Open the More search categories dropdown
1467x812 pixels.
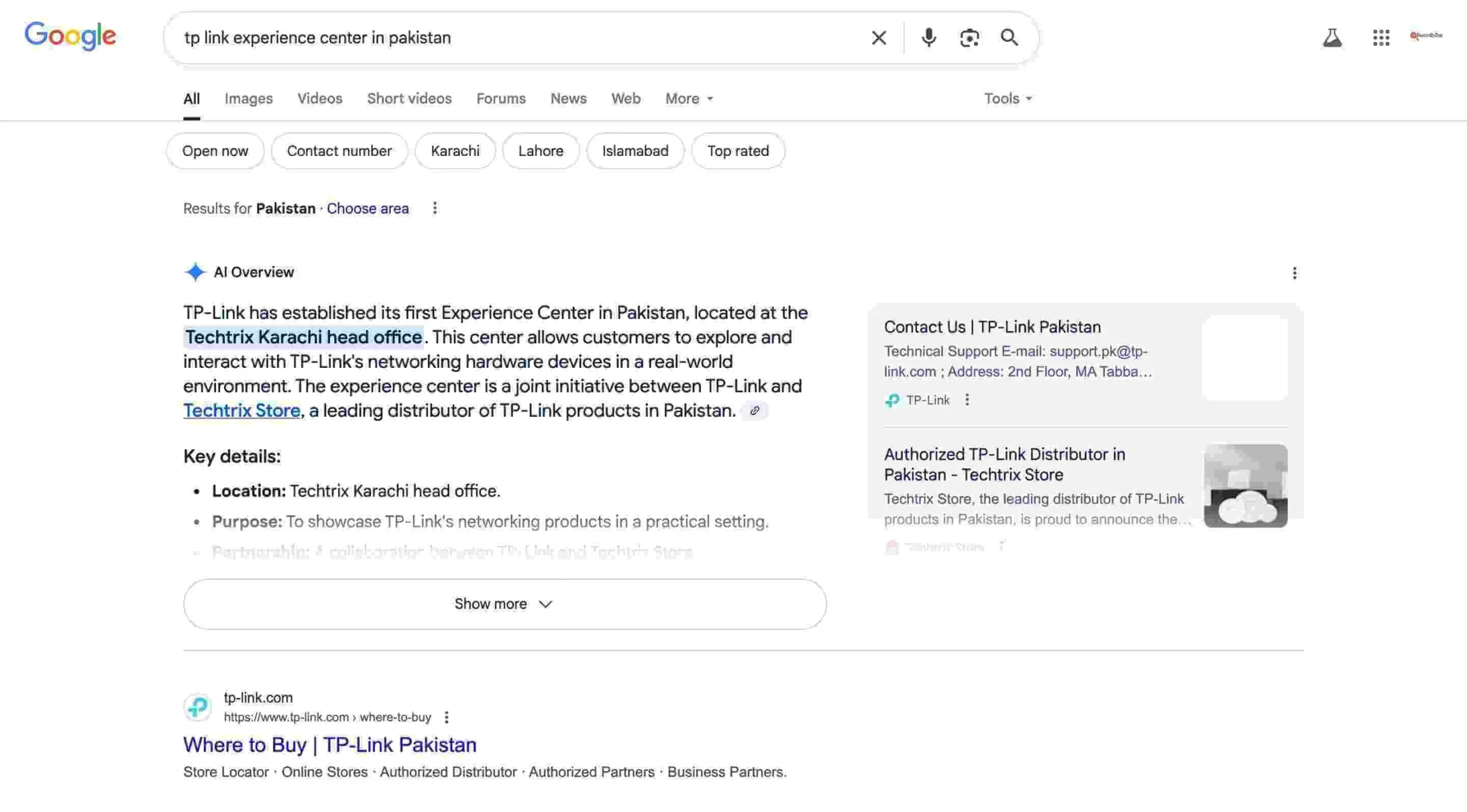pos(688,99)
